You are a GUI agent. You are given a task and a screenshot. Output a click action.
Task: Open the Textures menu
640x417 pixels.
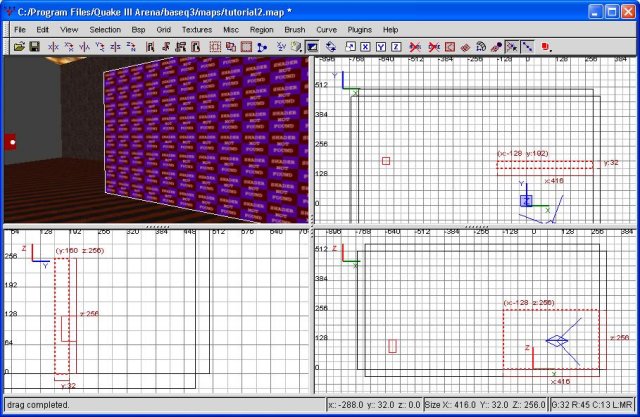pos(197,30)
